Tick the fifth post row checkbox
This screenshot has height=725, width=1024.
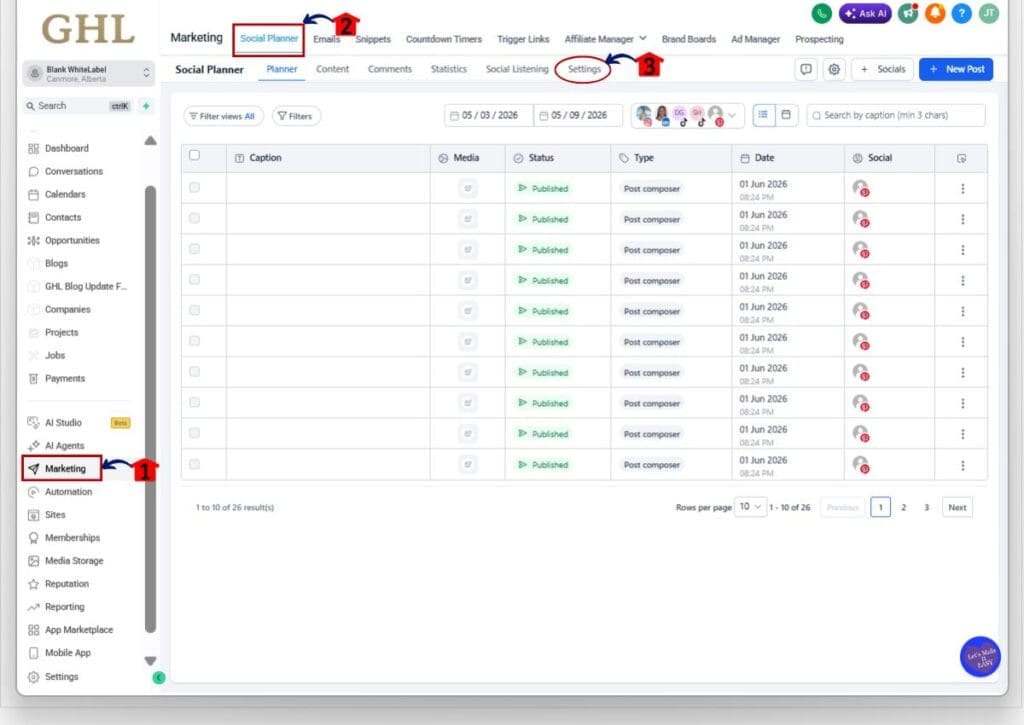click(194, 310)
